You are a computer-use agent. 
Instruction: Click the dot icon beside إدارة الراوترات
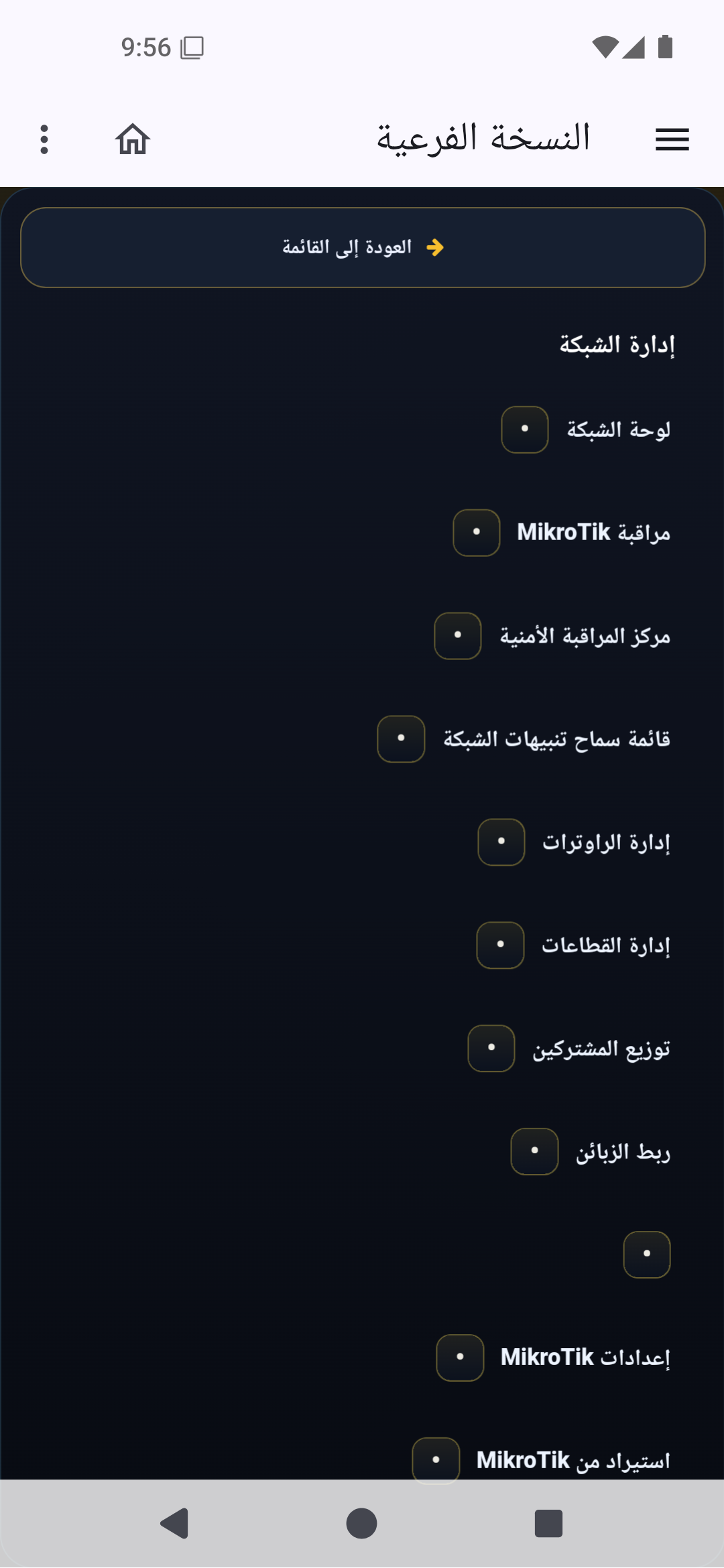(x=501, y=842)
